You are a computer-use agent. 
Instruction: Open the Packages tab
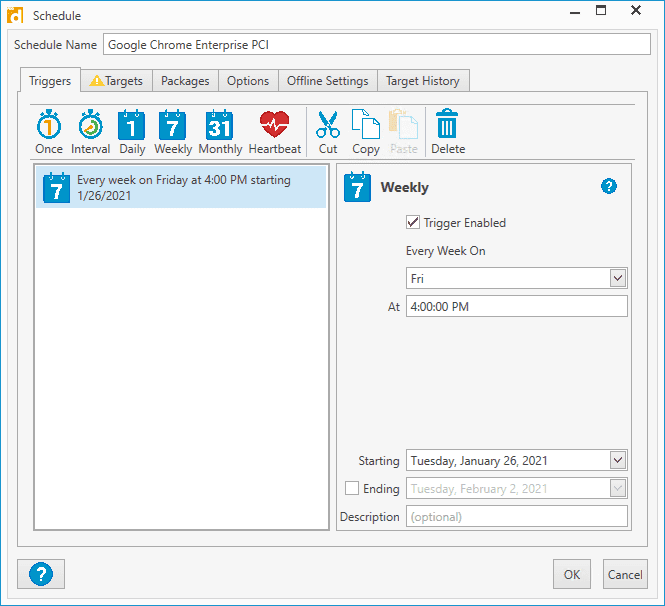pyautogui.click(x=185, y=81)
